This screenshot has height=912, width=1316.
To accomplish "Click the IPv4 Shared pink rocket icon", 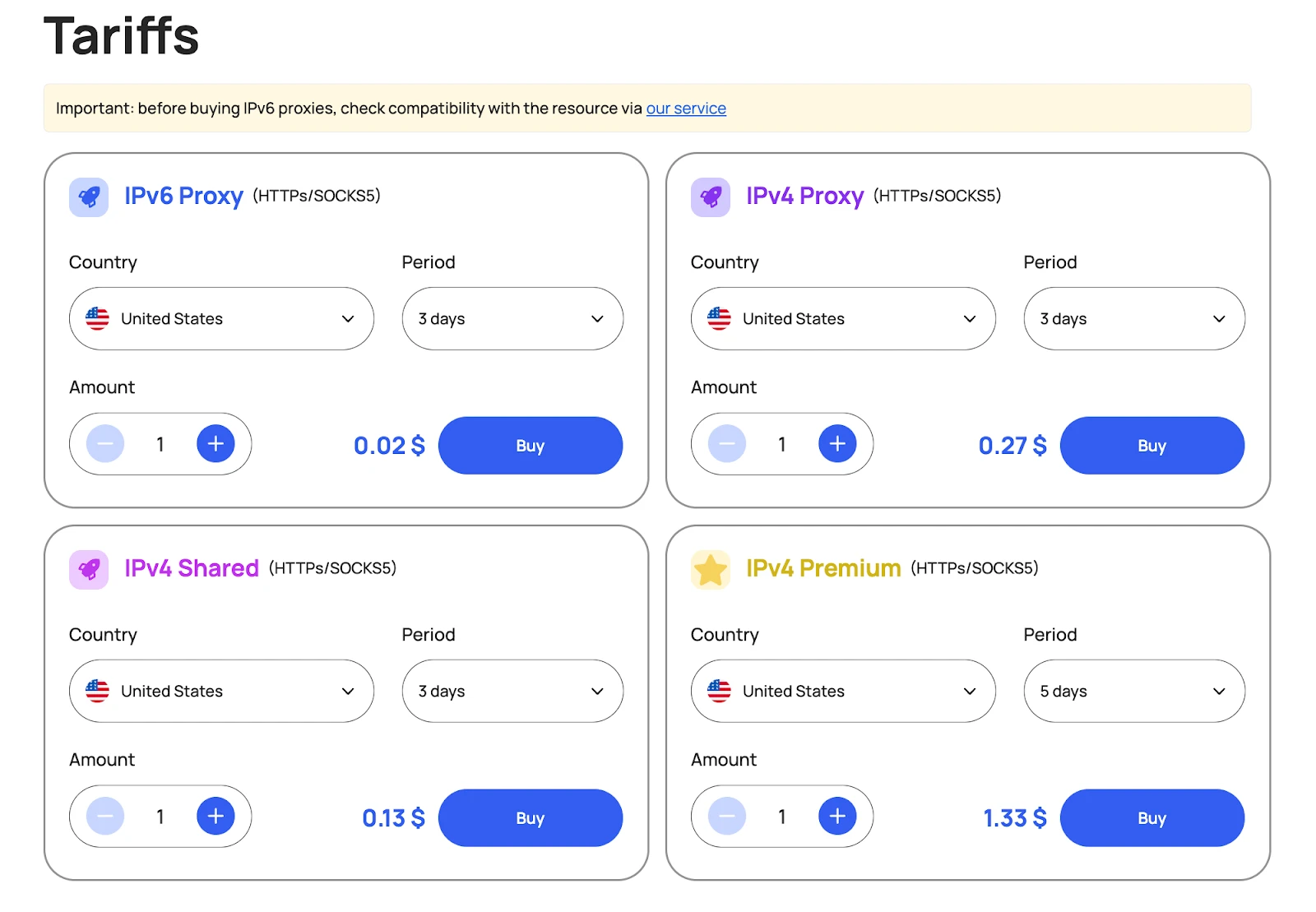I will 89,570.
